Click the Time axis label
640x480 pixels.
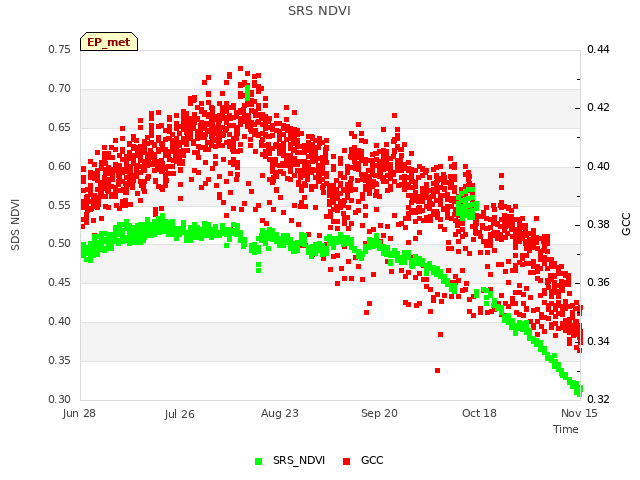566,429
